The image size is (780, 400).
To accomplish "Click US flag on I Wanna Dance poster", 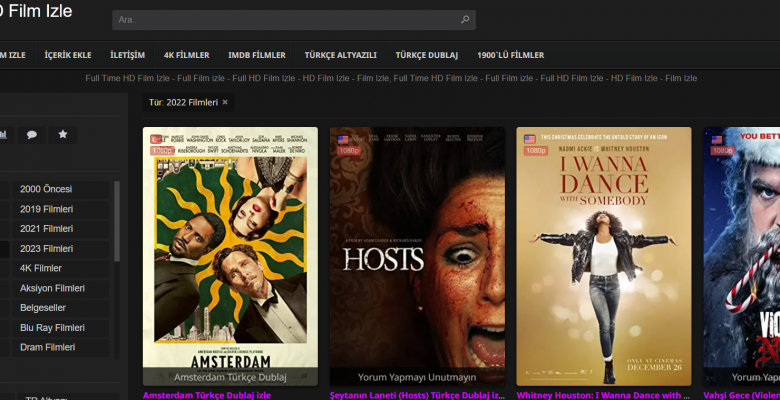I will click(x=530, y=139).
